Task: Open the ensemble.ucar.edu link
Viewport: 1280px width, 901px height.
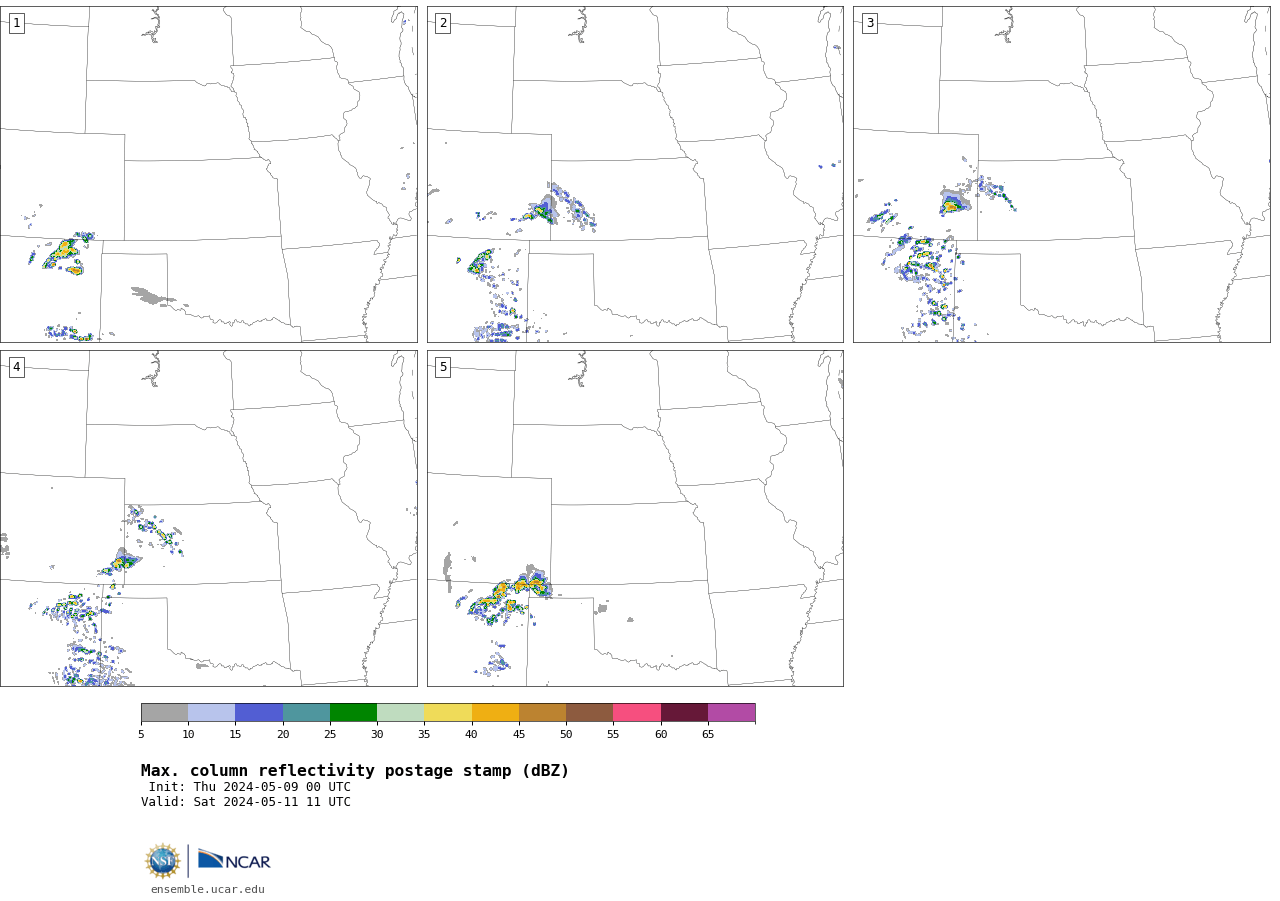Action: (208, 889)
